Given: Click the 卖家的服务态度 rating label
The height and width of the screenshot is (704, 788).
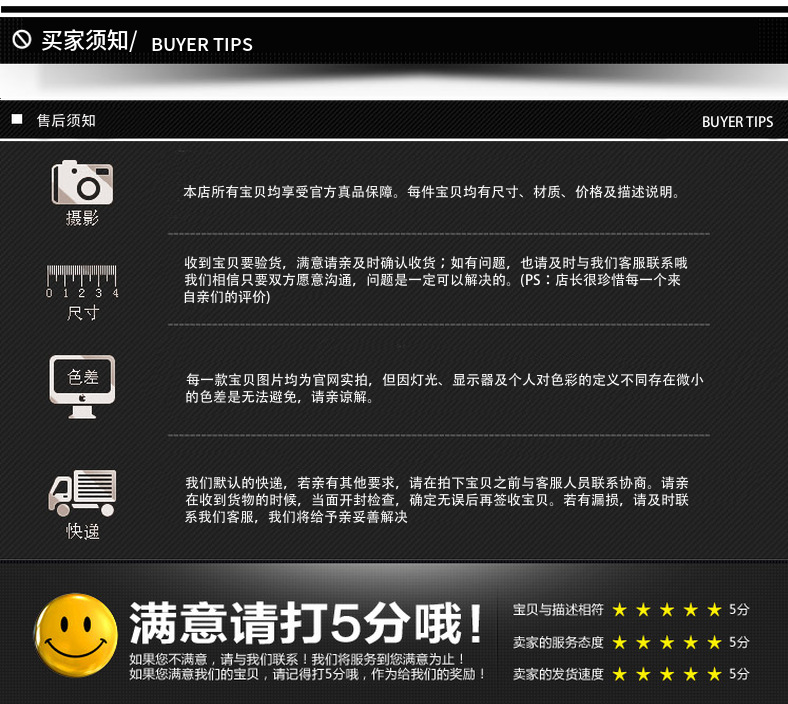Looking at the screenshot, I should [558, 642].
